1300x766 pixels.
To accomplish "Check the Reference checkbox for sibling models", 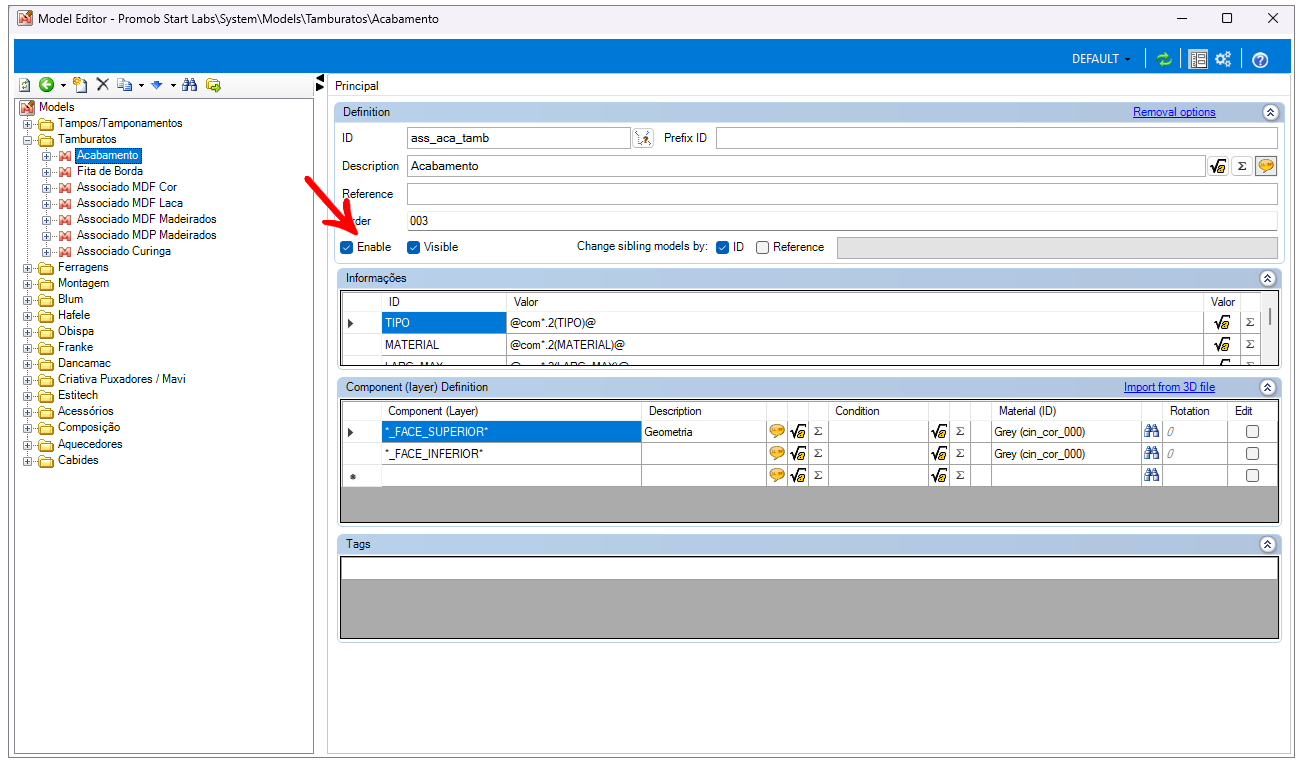I will coord(763,247).
